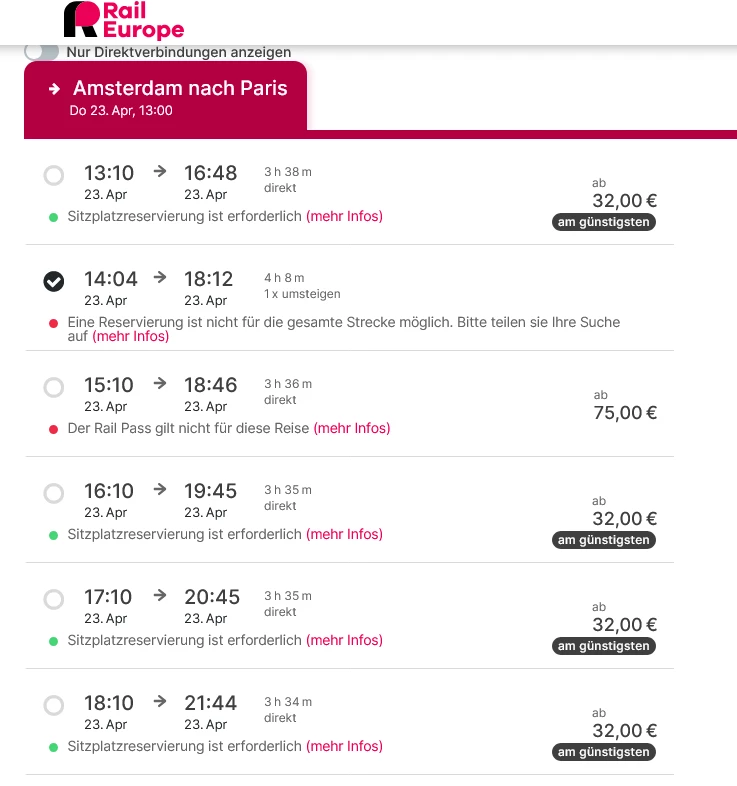This screenshot has height=786, width=737.
Task: Pick the 18:10 connection radio button
Action: pyautogui.click(x=54, y=705)
